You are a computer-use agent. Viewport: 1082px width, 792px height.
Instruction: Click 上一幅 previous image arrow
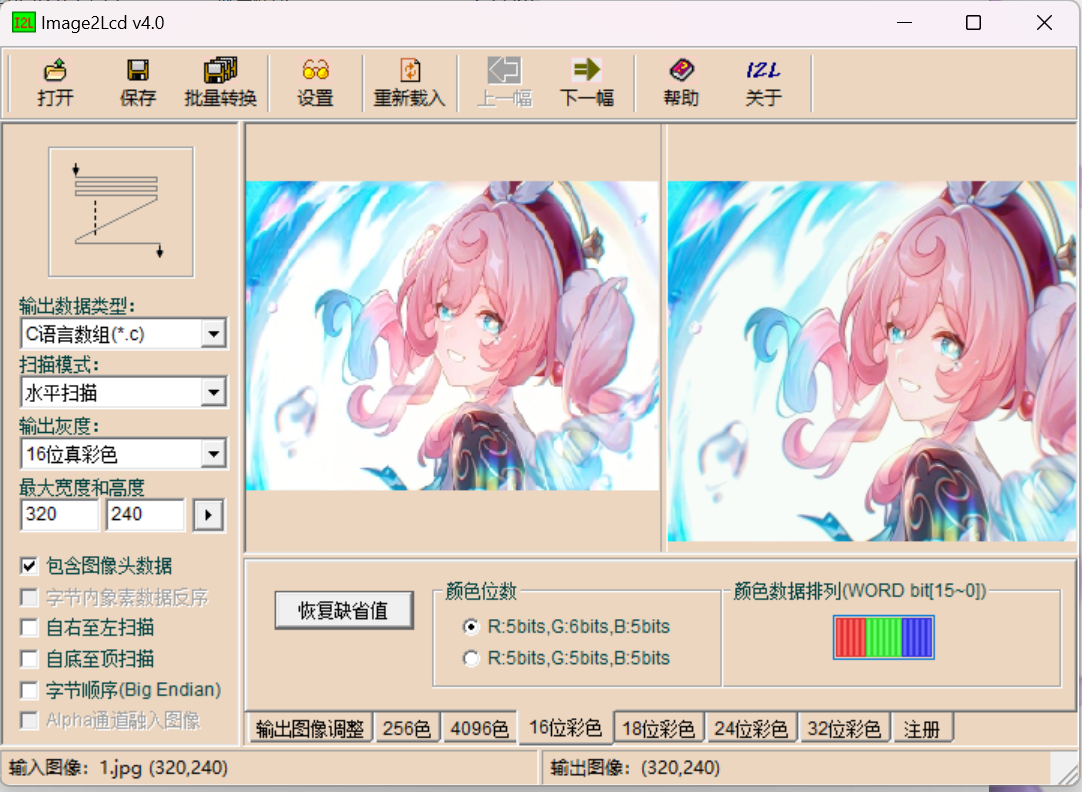pos(504,82)
